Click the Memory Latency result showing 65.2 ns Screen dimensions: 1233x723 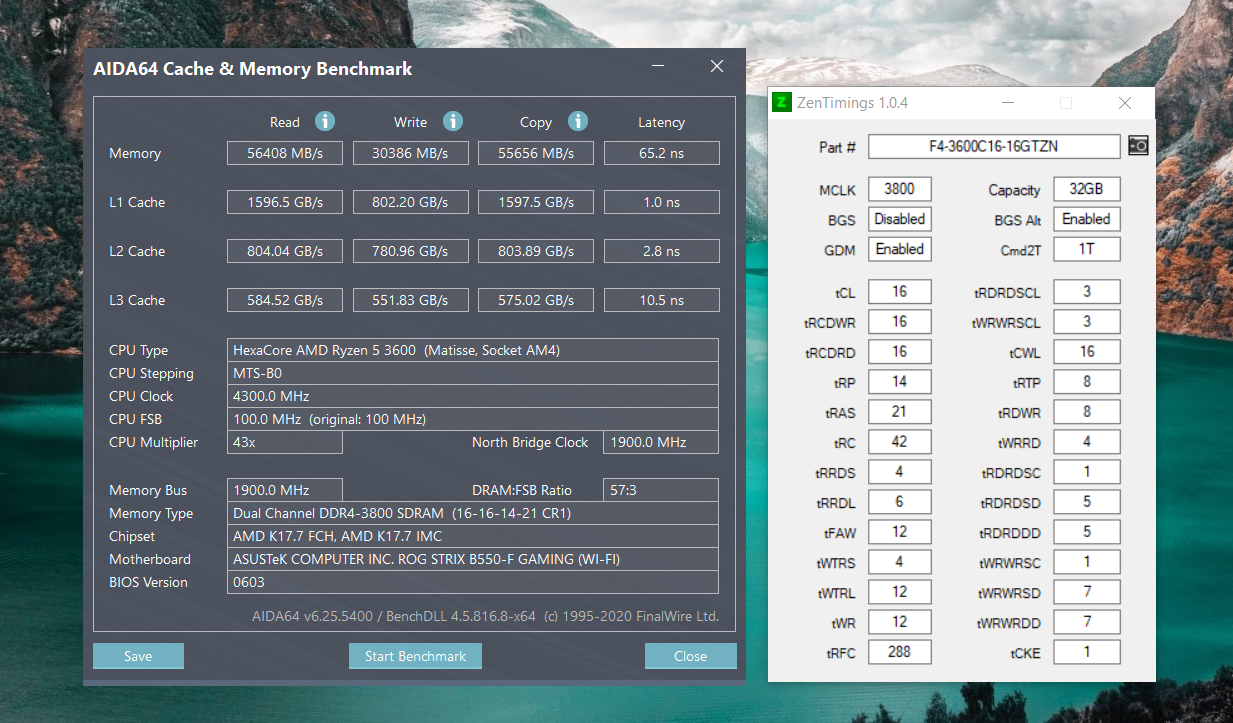click(x=661, y=152)
